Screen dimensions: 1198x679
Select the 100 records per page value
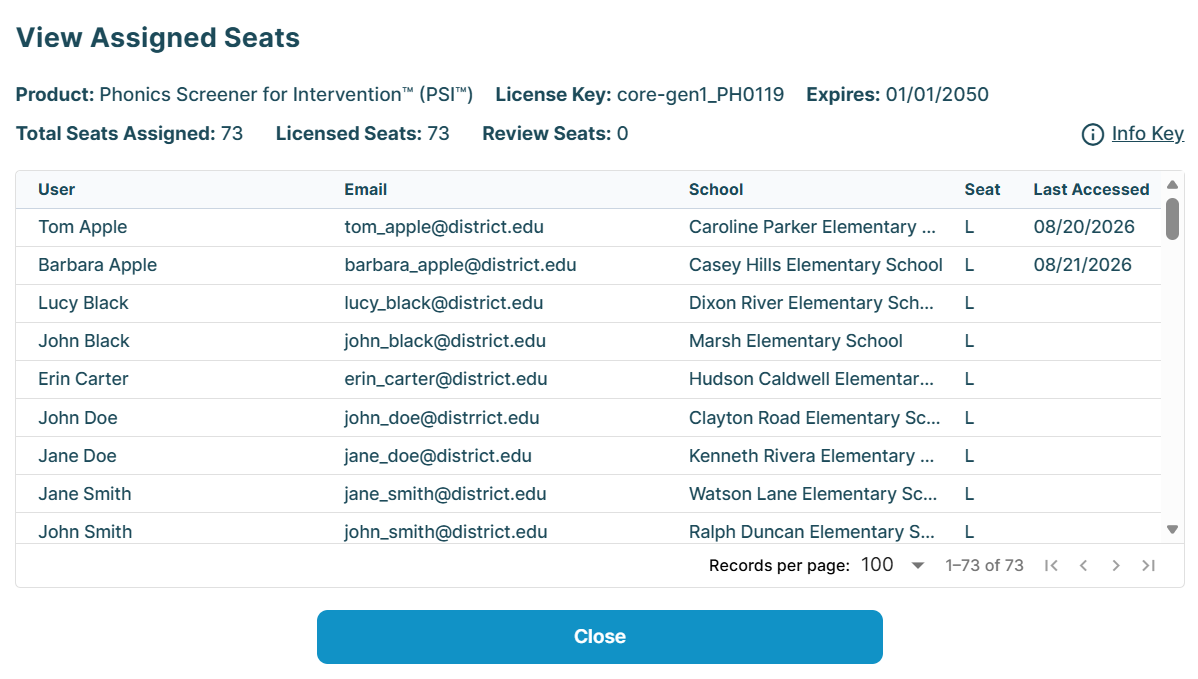pos(877,564)
